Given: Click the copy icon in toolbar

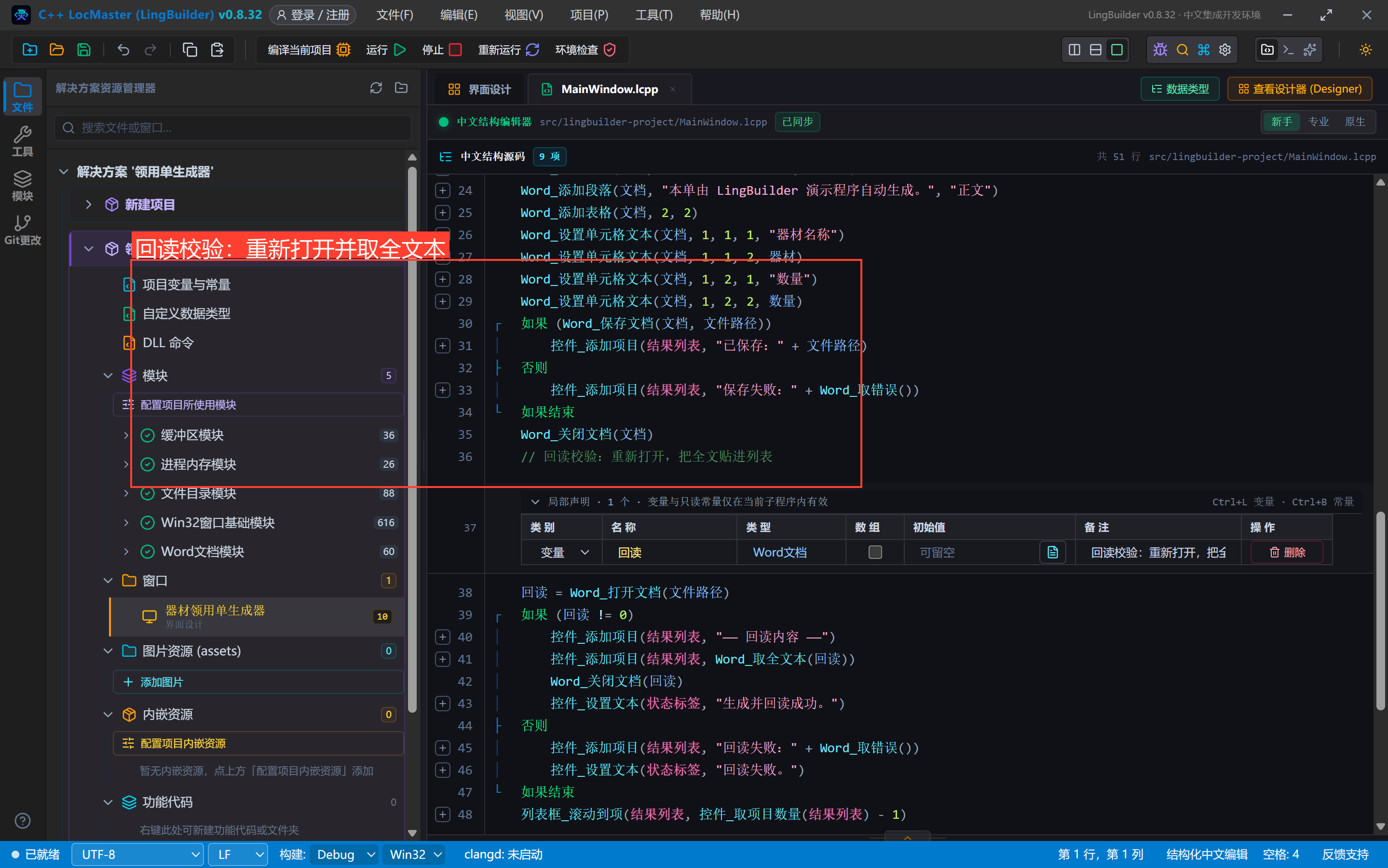Looking at the screenshot, I should pos(190,50).
